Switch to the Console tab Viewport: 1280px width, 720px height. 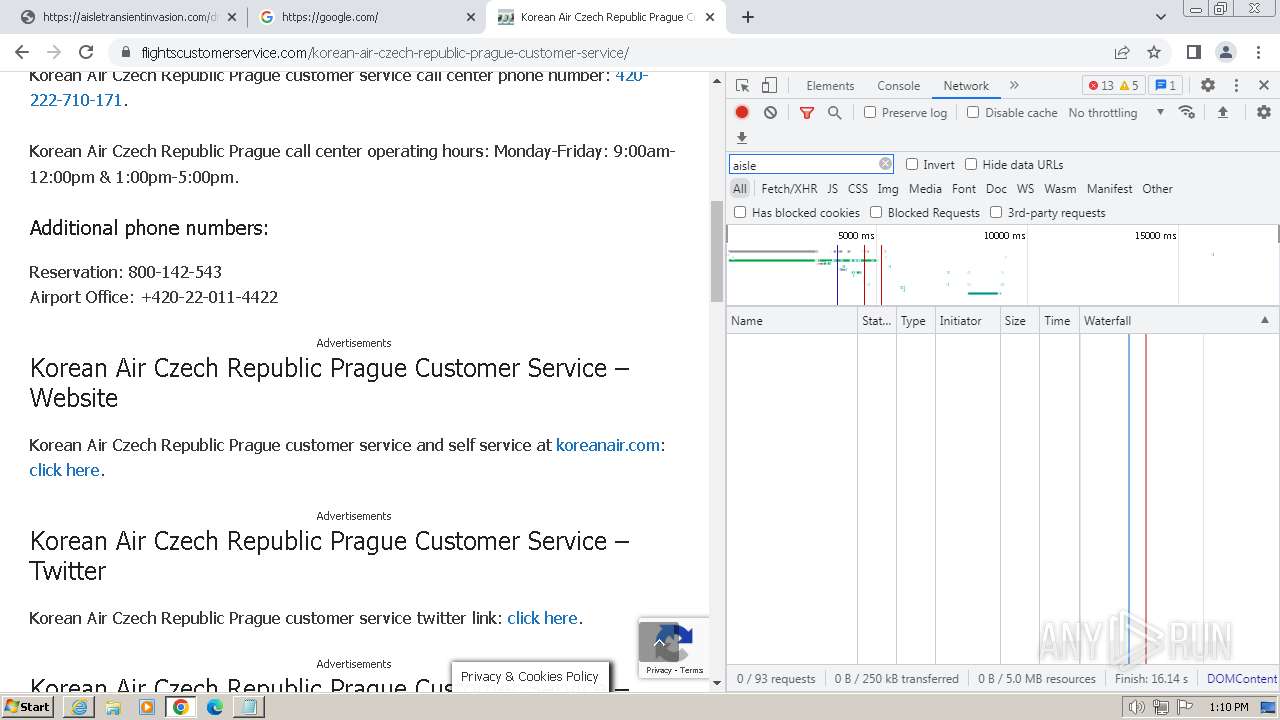pyautogui.click(x=898, y=85)
